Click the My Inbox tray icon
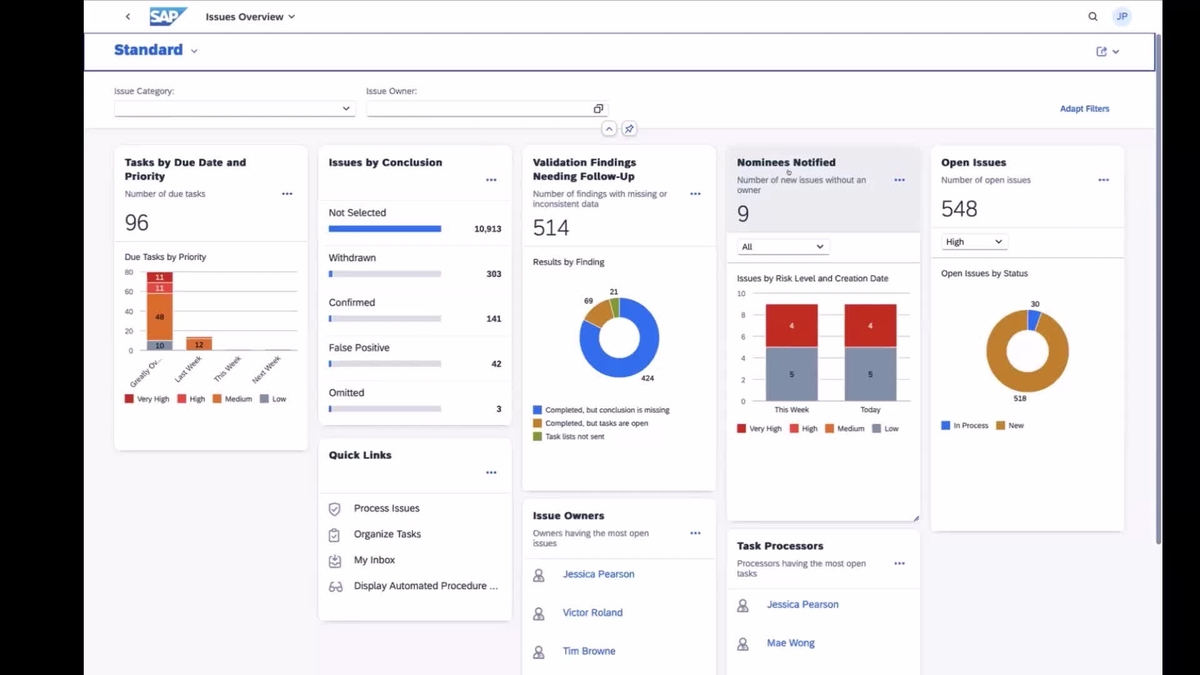 point(335,561)
